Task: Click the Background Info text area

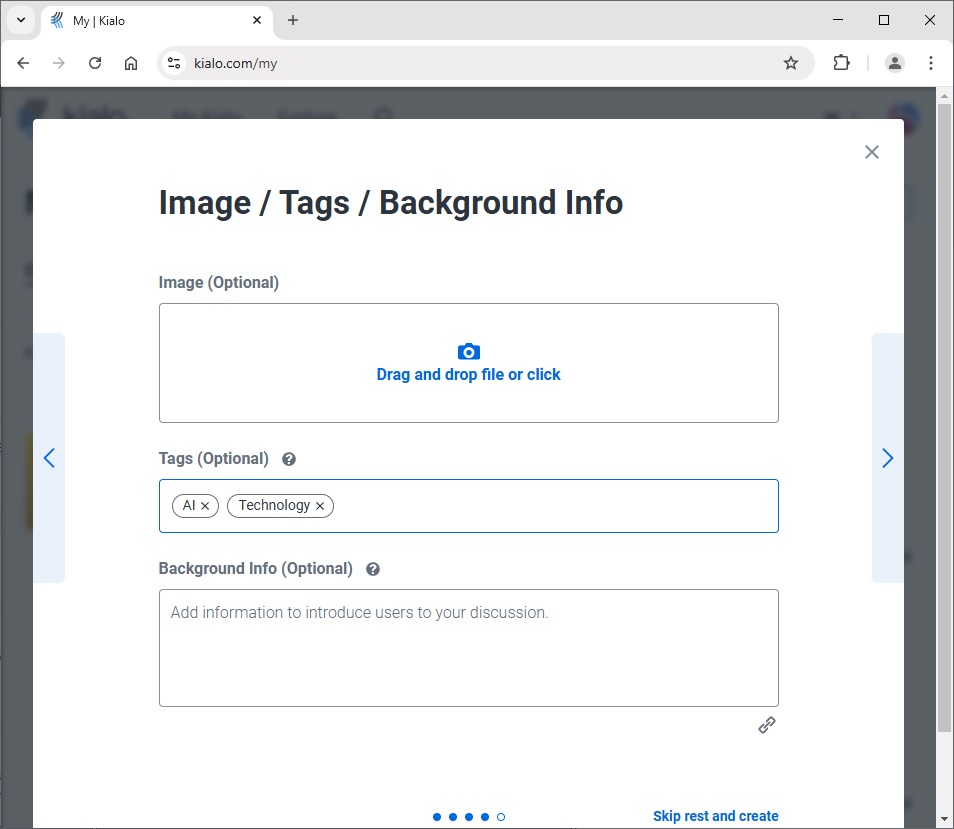Action: point(468,648)
